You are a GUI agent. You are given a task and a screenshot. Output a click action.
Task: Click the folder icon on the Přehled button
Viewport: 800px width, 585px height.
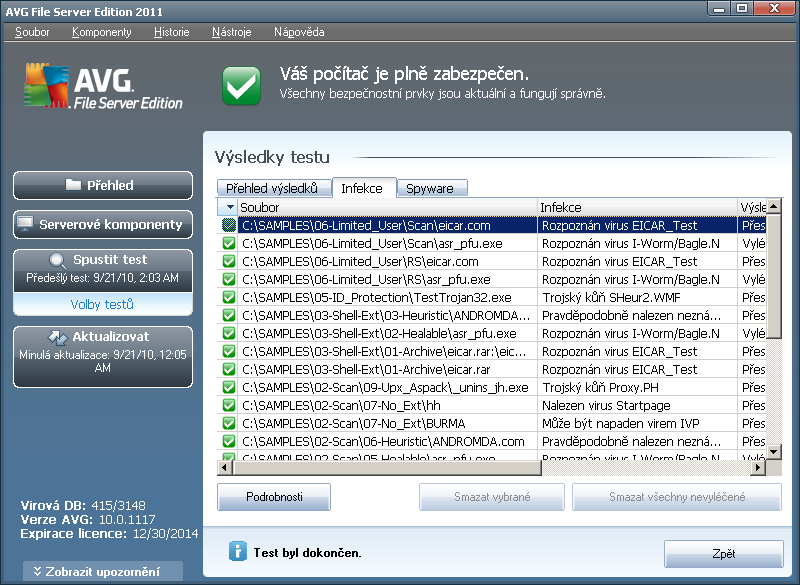(73, 185)
